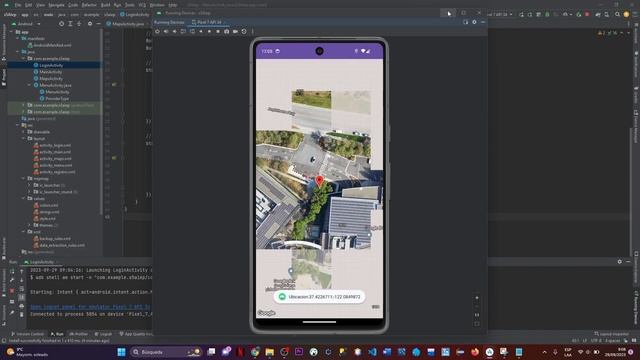Open the Run panel settings gear
Viewport: 640px width, 360px height.
tap(620, 262)
